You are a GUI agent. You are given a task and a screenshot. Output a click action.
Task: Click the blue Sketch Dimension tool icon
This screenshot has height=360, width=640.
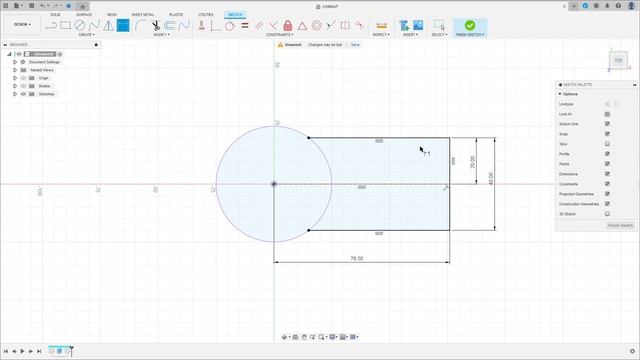click(x=123, y=25)
